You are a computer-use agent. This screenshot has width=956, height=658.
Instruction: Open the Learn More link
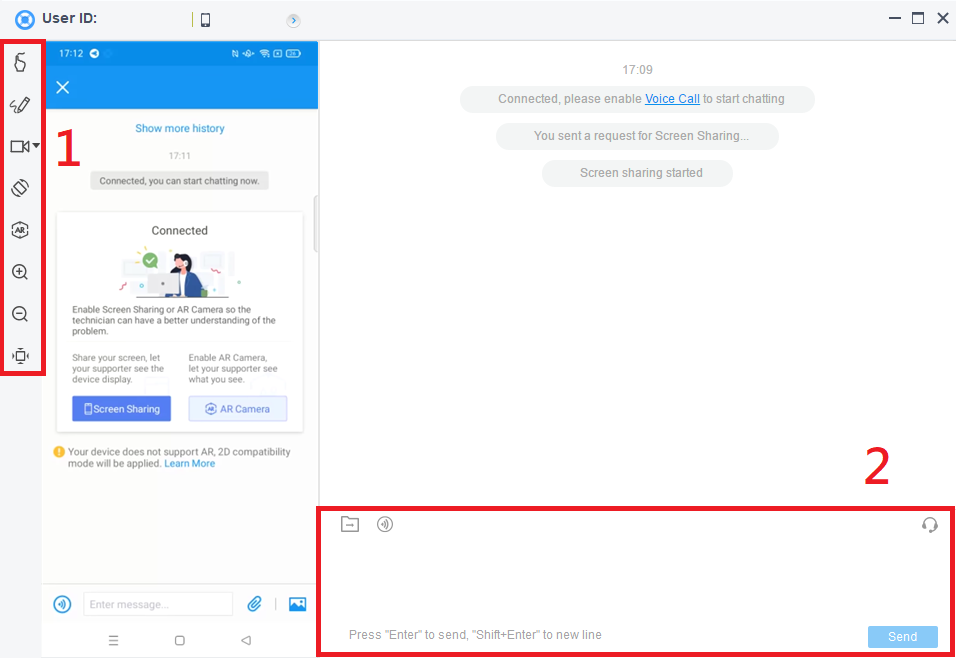click(190, 463)
